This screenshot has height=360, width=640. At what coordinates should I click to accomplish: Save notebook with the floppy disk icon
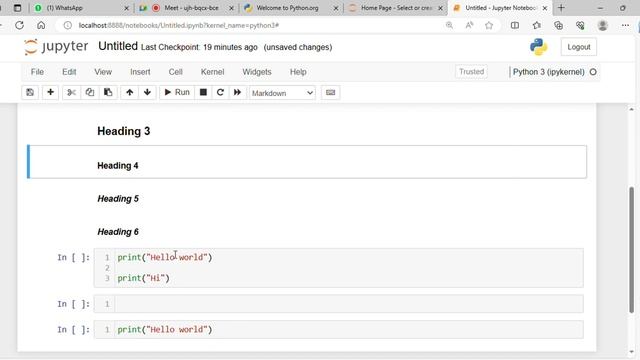coord(30,92)
